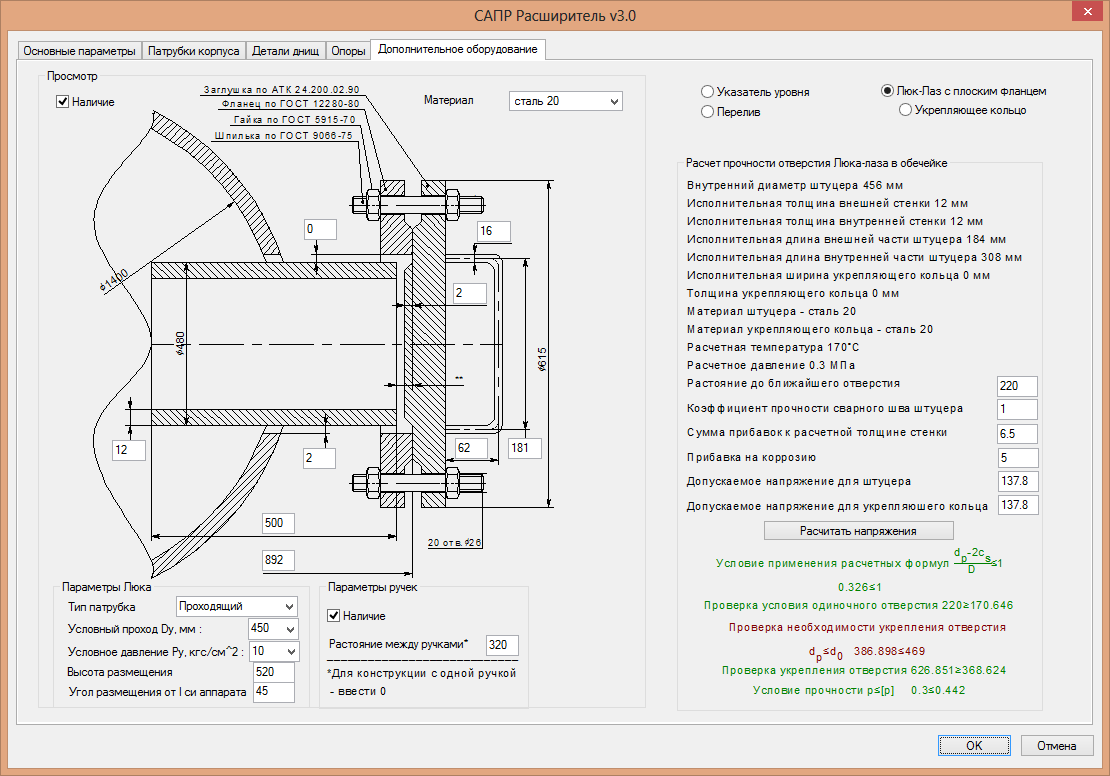The width and height of the screenshot is (1110, 776).
Task: Edit the Прибавка на коррозию field
Action: tap(1017, 457)
